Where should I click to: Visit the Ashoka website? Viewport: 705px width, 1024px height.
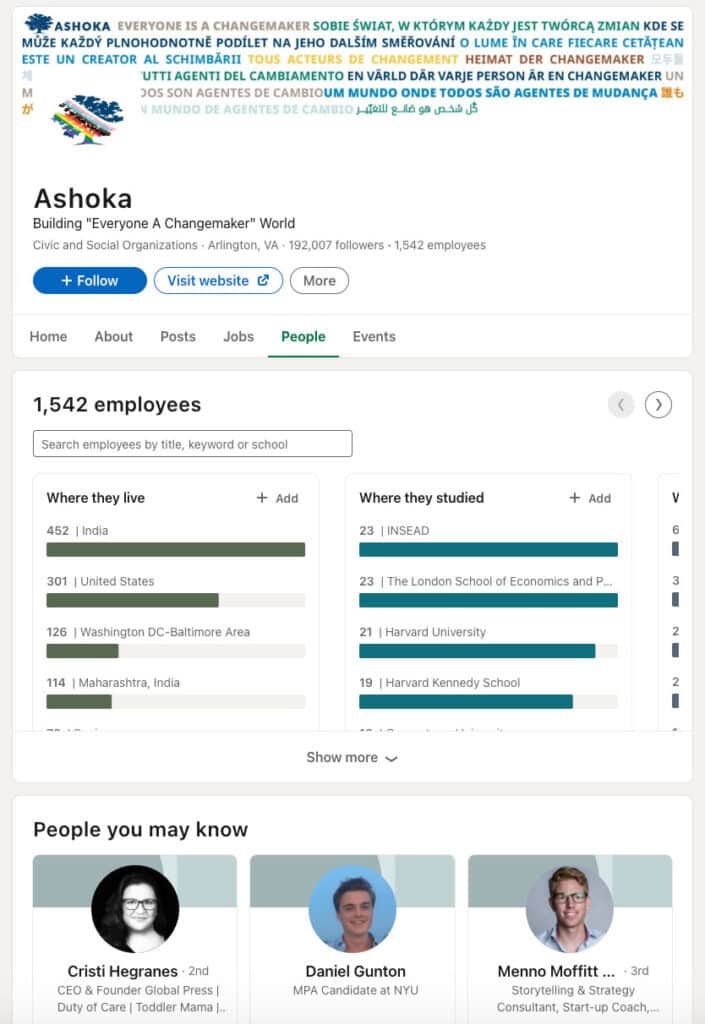click(x=218, y=280)
